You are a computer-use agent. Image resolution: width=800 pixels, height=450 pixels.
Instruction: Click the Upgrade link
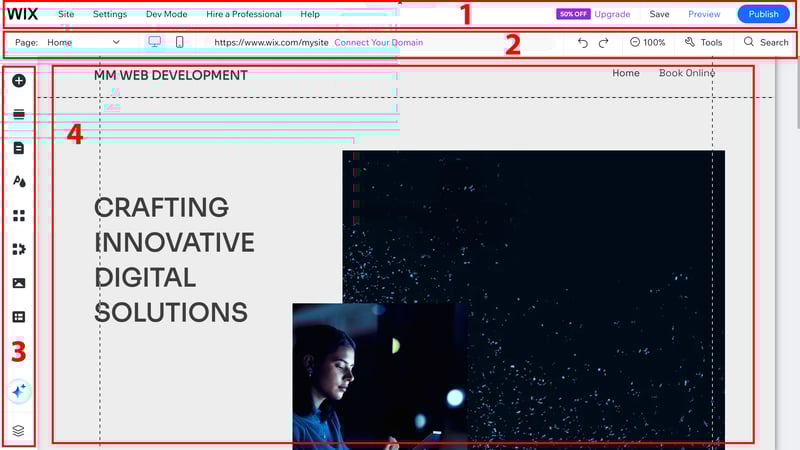pos(612,14)
